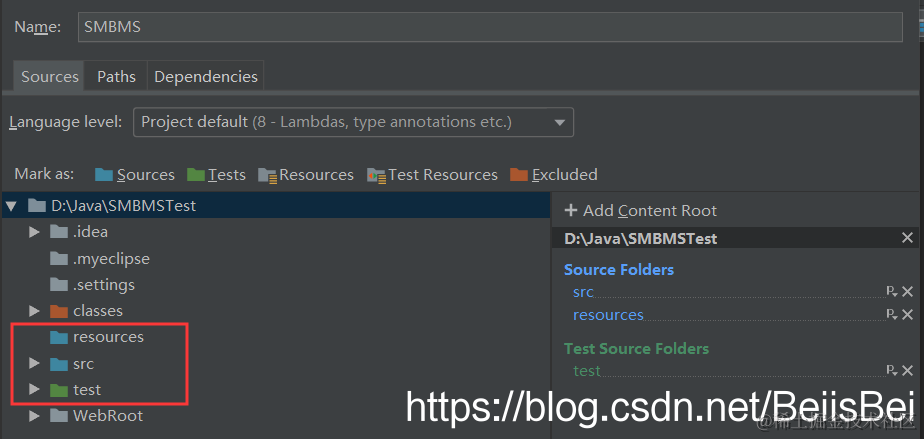Image resolution: width=924 pixels, height=439 pixels.
Task: Open the Language level dropdown
Action: (354, 122)
